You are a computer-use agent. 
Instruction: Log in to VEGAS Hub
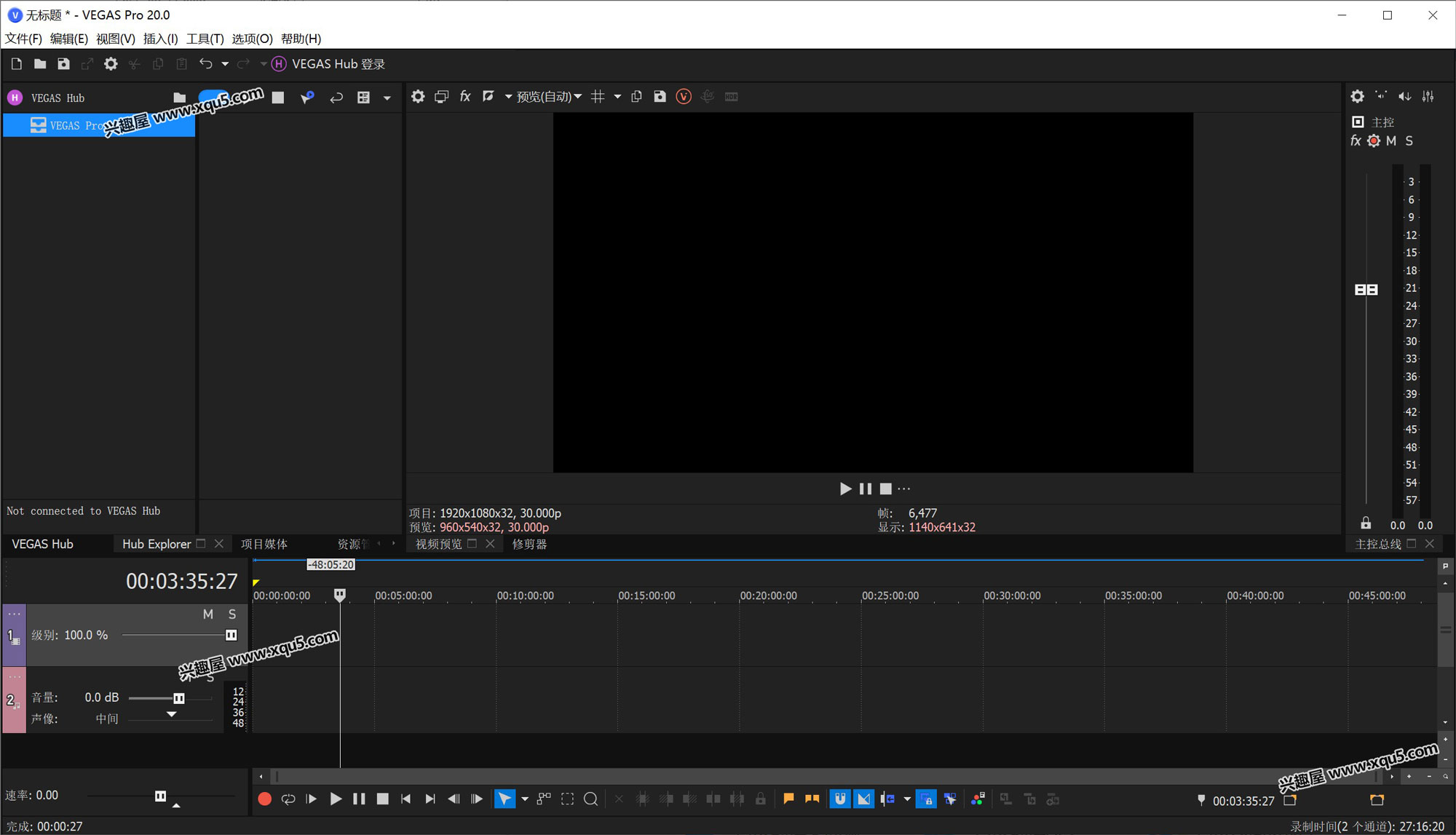329,64
